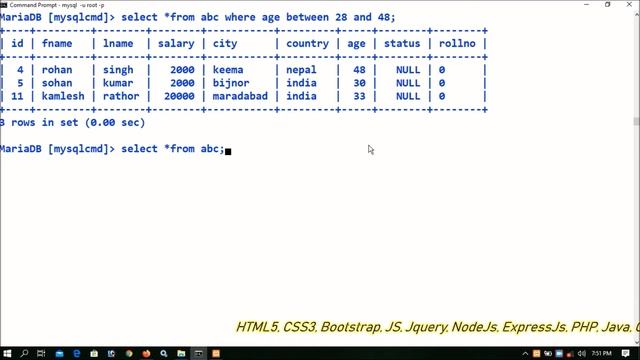Click the 'kumar' lname cell
The height and width of the screenshot is (360, 640).
118,83
